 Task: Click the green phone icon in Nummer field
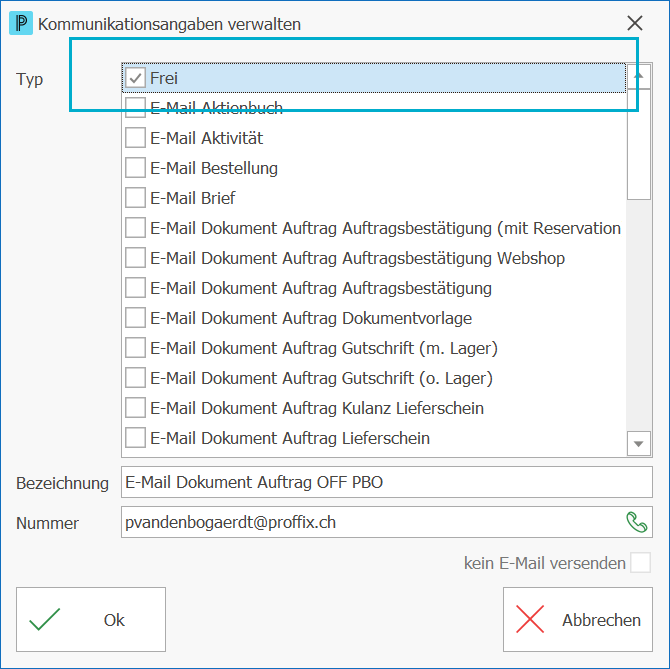[637, 522]
